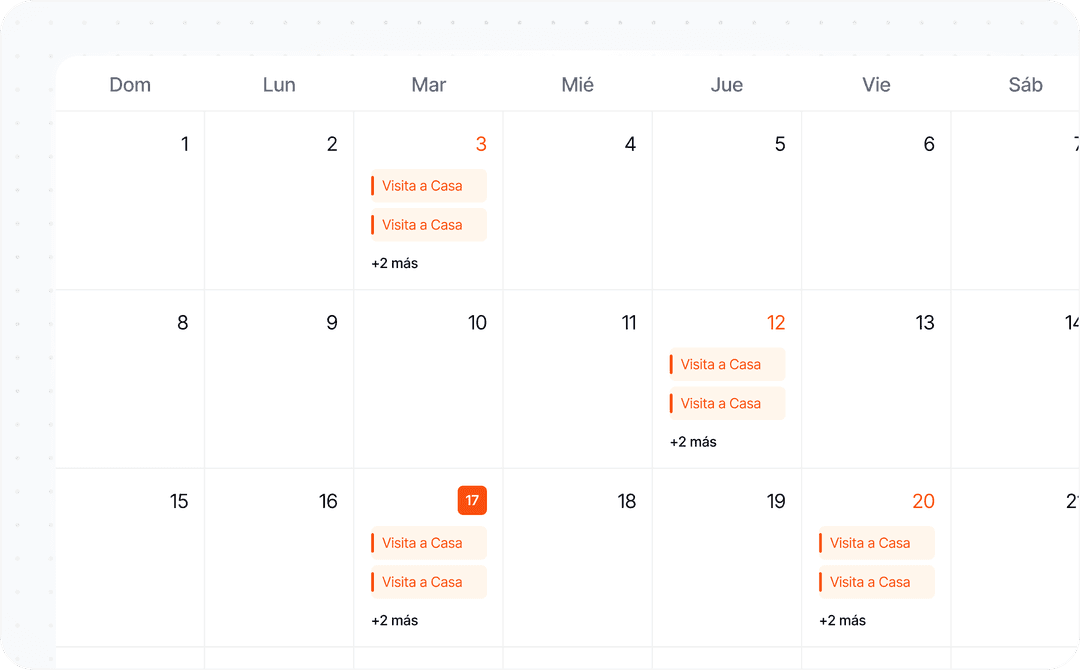The image size is (1080, 670).
Task: Click the Sáb column header
Action: (x=1024, y=84)
